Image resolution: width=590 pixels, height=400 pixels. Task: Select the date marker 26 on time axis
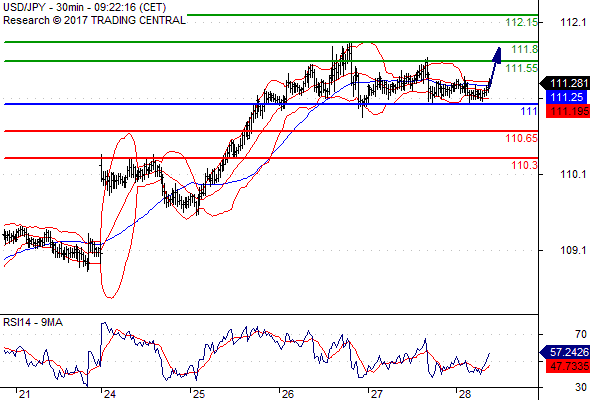point(288,394)
